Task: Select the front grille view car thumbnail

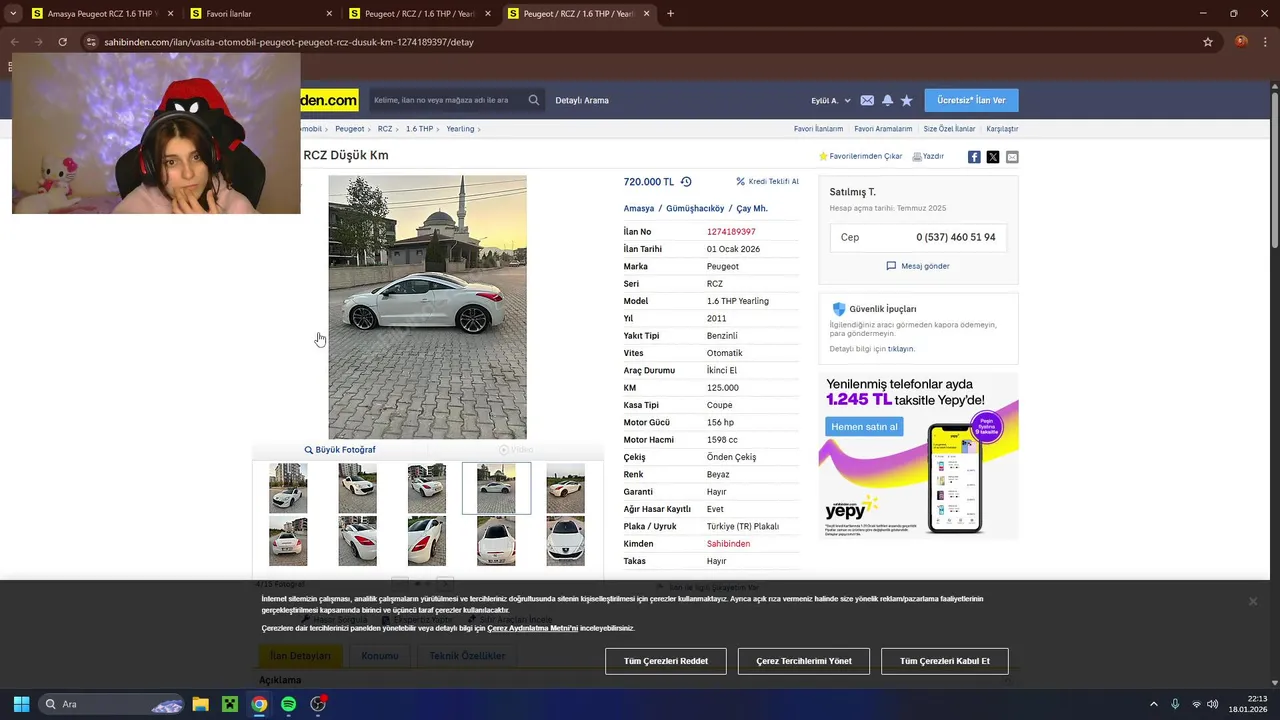Action: coord(565,541)
